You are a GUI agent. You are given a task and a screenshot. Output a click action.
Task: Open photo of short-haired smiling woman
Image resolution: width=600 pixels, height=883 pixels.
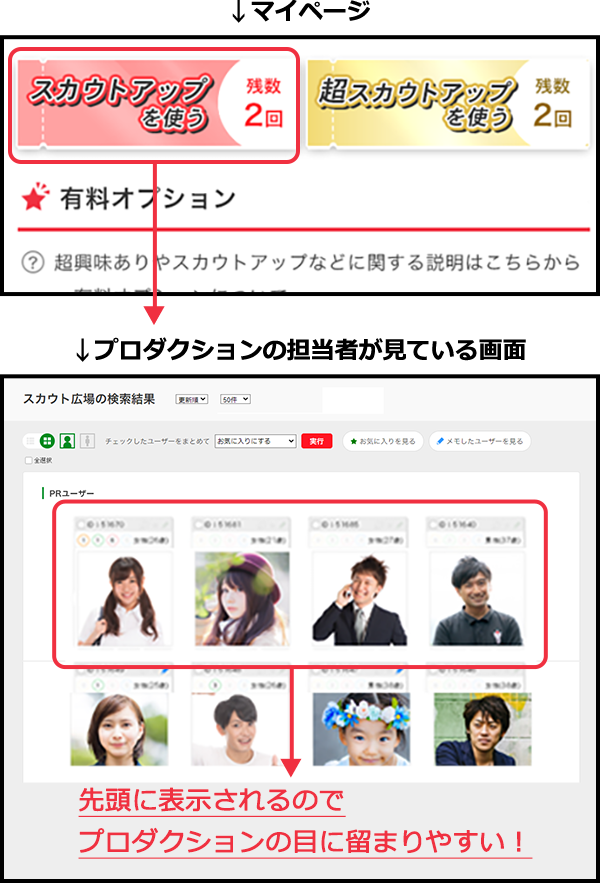tap(119, 729)
